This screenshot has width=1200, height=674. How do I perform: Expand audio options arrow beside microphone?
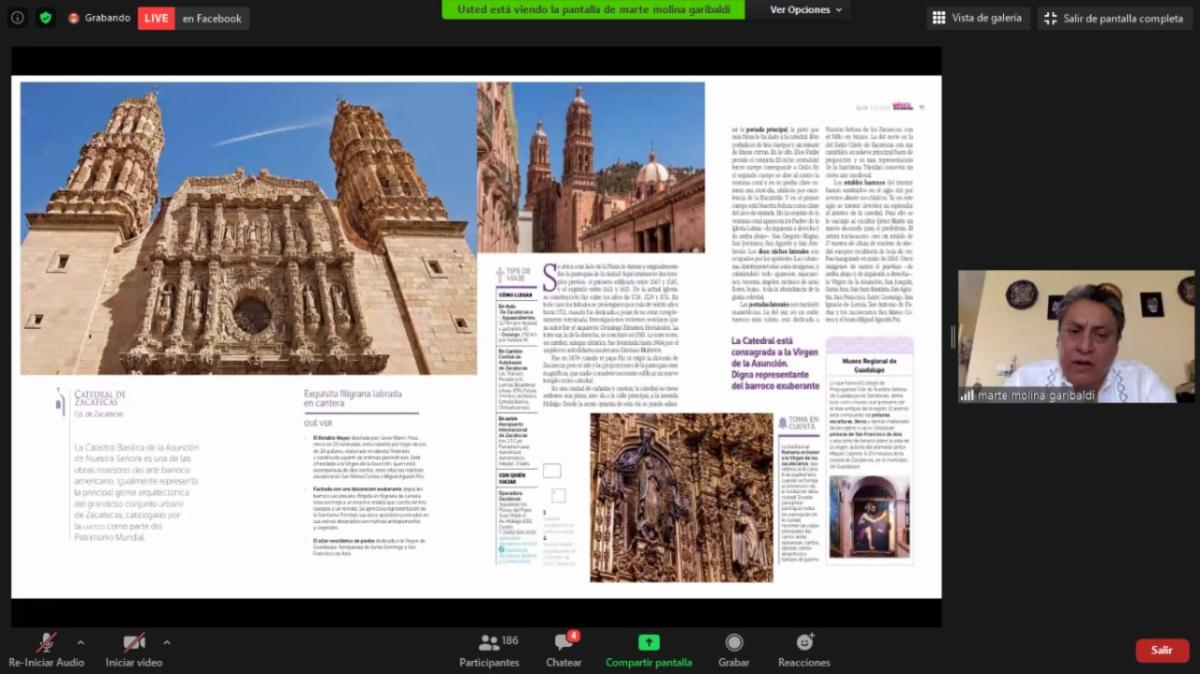[x=80, y=642]
